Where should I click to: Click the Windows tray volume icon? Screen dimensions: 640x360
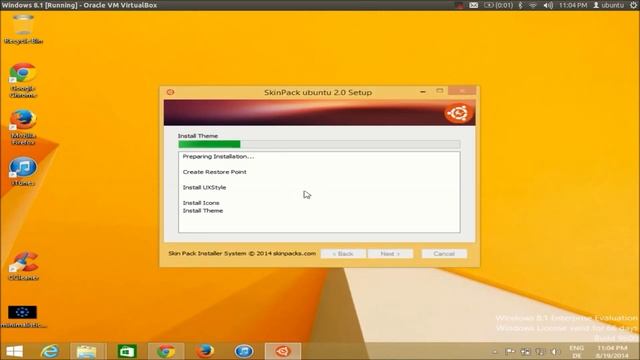(x=555, y=351)
